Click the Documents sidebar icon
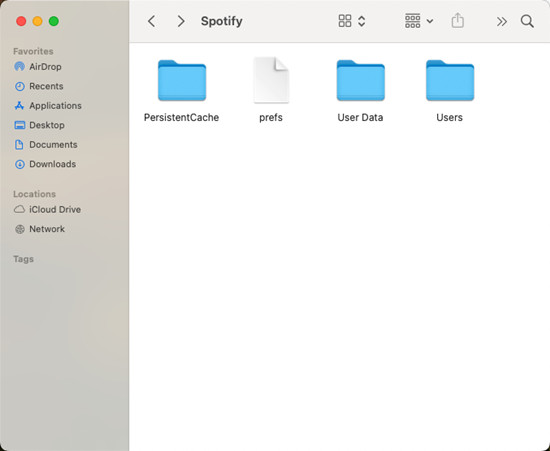Image resolution: width=550 pixels, height=451 pixels. pyautogui.click(x=19, y=144)
